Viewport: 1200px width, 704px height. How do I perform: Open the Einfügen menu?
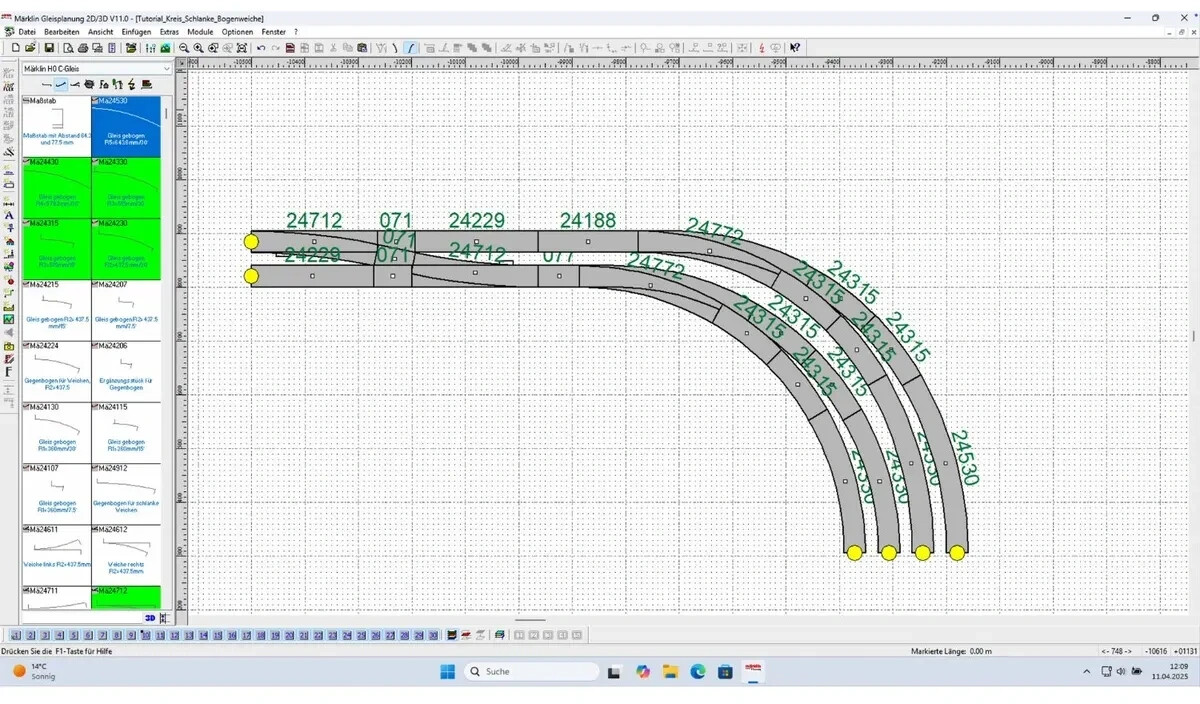click(136, 32)
